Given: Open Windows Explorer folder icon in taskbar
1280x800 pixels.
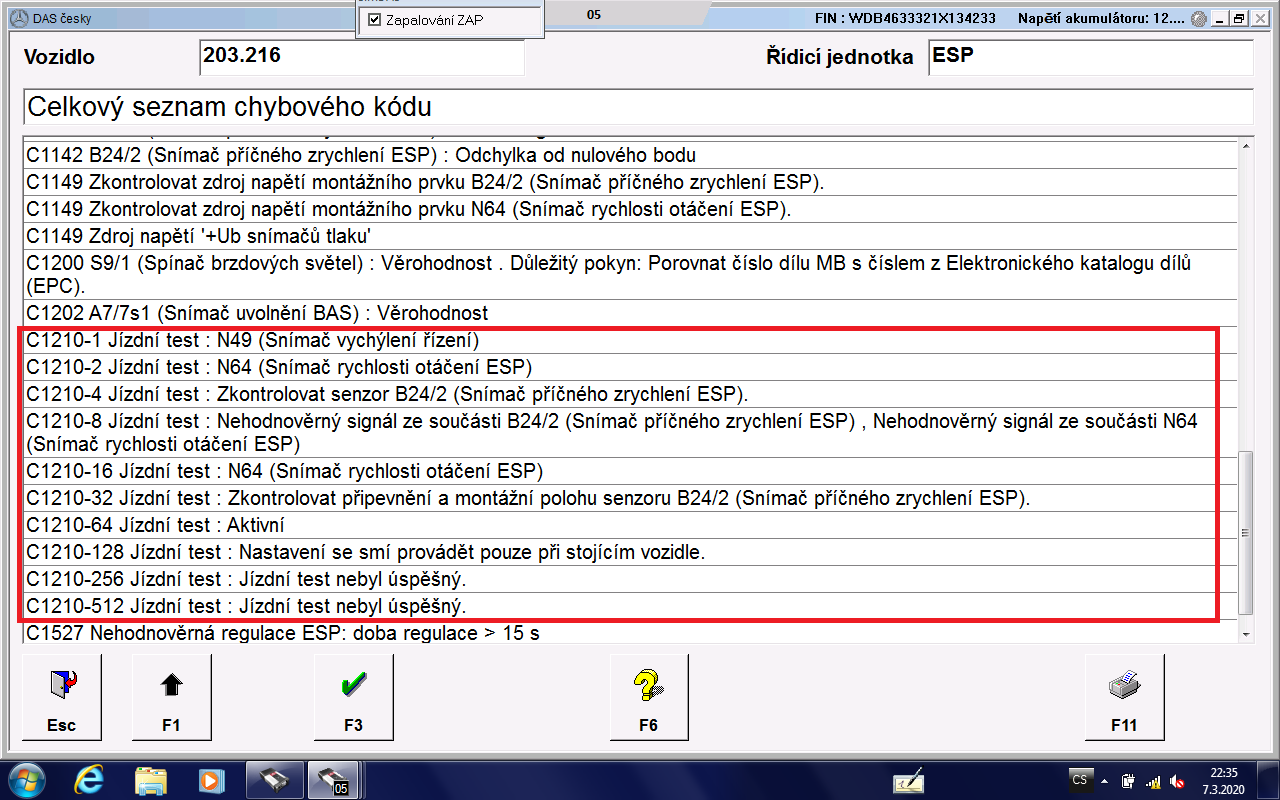Looking at the screenshot, I should tap(150, 779).
